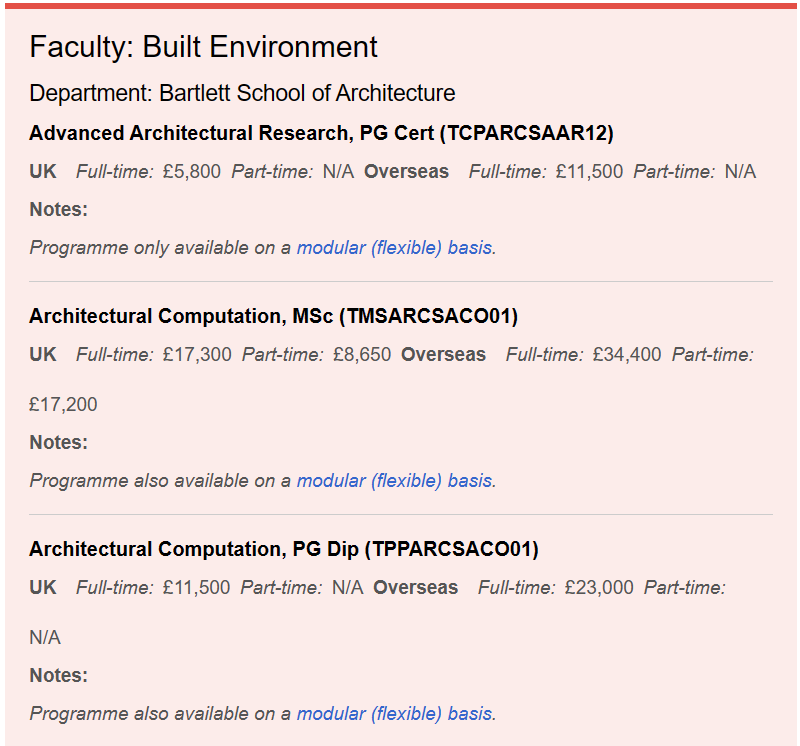
Task: Click the Overseas label in the MSc row
Action: tap(443, 354)
